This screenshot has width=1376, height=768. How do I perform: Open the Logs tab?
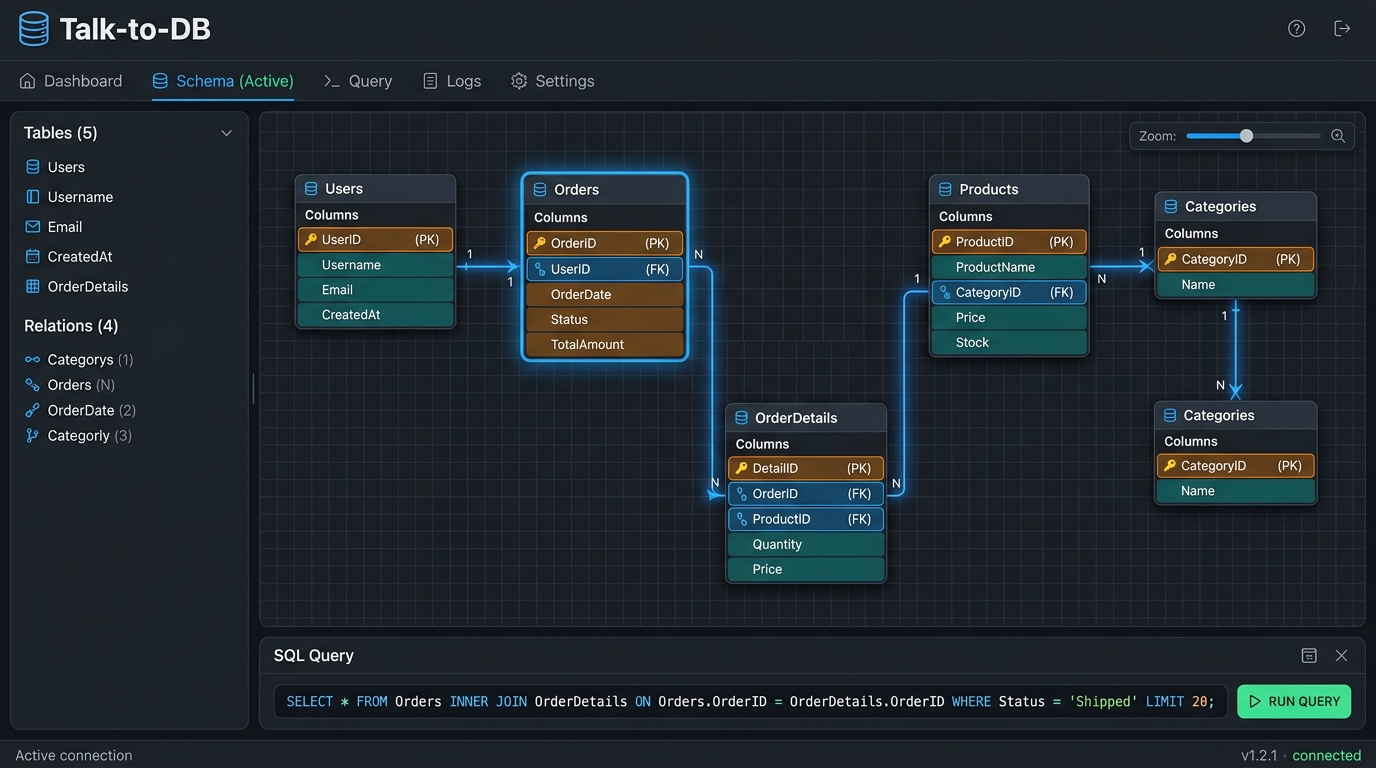click(x=452, y=81)
